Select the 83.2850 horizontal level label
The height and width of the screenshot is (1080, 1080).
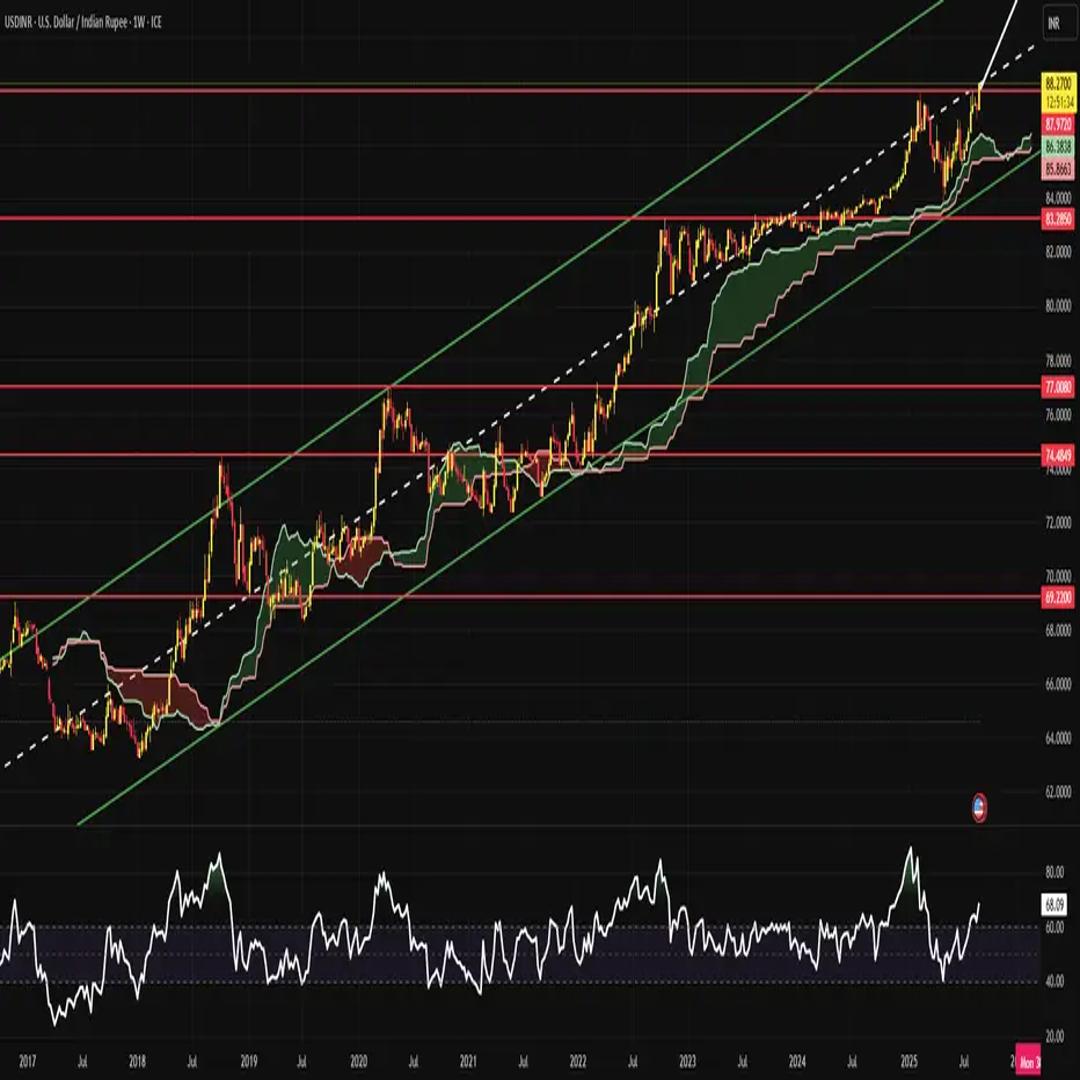pos(1058,217)
